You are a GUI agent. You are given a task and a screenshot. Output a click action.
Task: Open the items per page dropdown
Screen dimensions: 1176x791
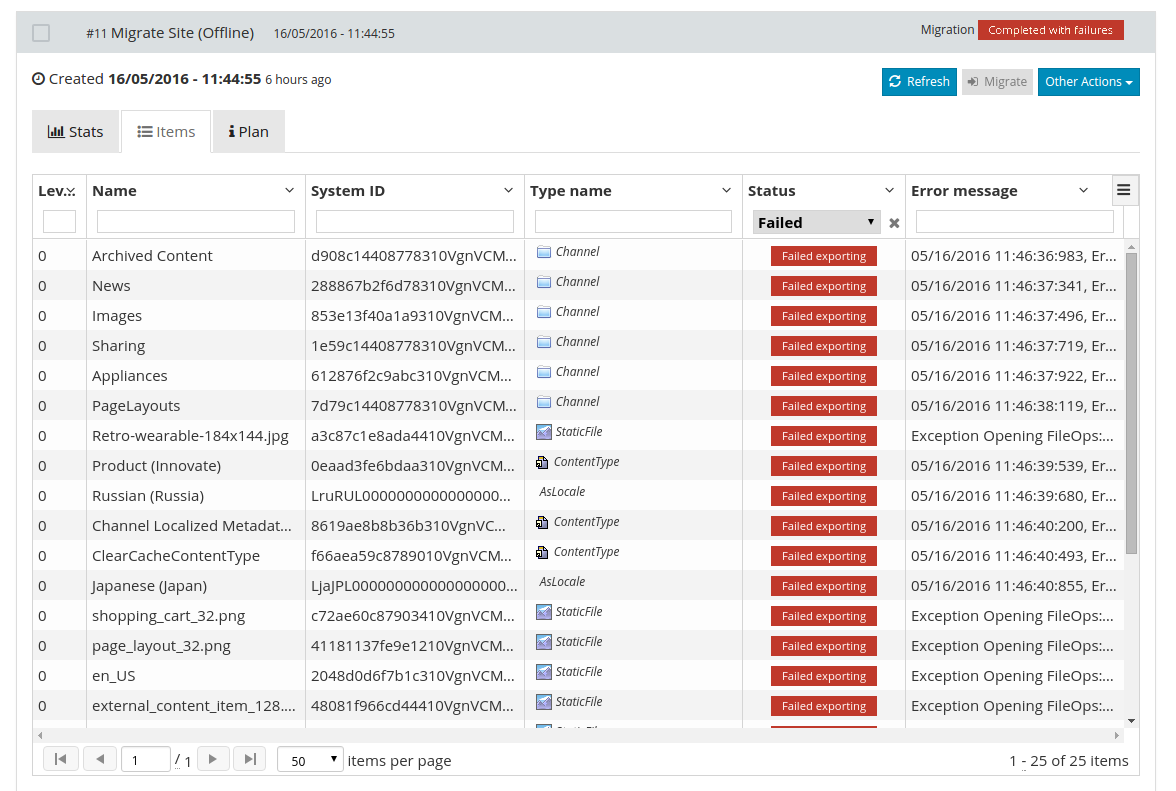click(x=310, y=760)
